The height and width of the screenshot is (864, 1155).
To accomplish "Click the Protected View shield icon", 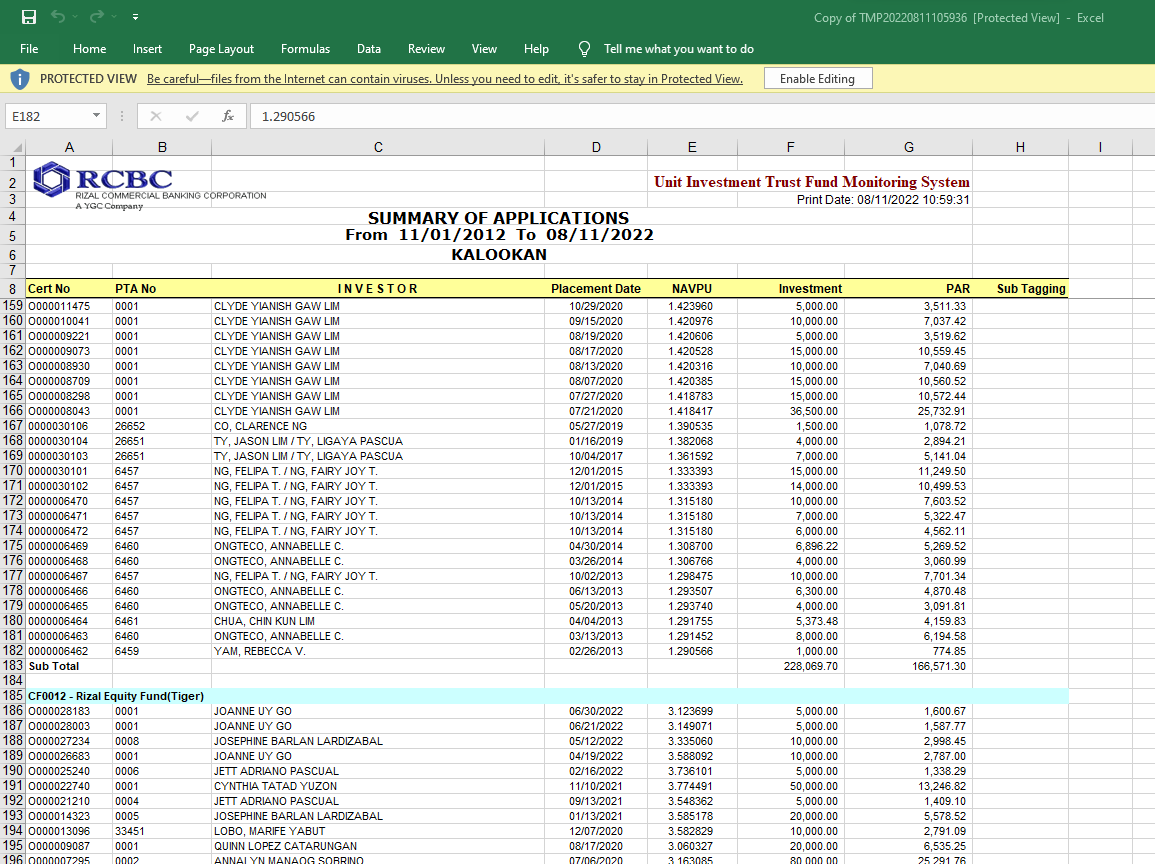I will (20, 78).
